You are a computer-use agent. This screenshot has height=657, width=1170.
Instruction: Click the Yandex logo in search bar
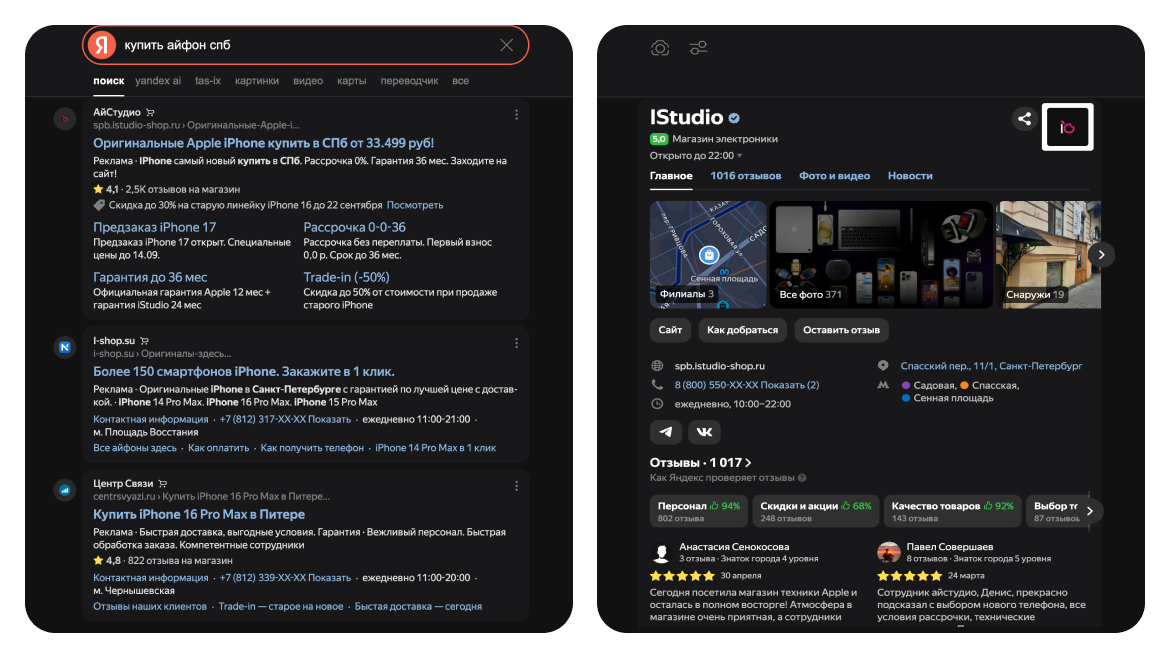pos(101,45)
